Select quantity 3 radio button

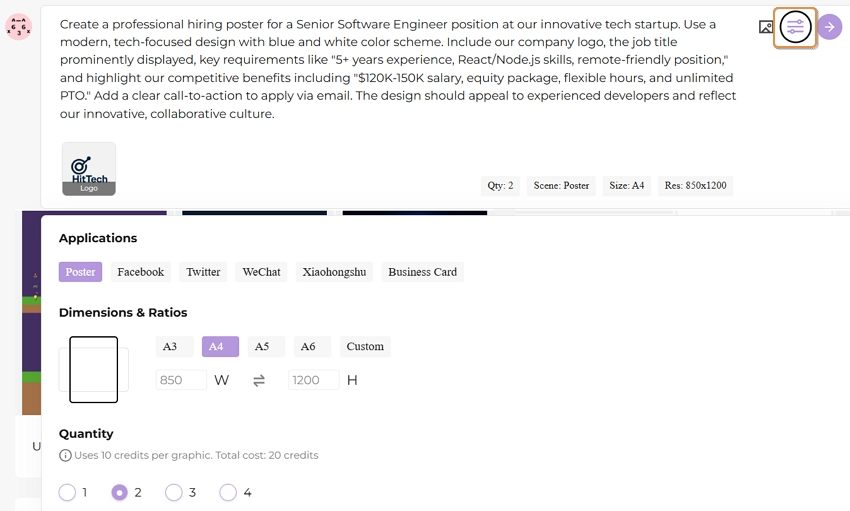174,493
